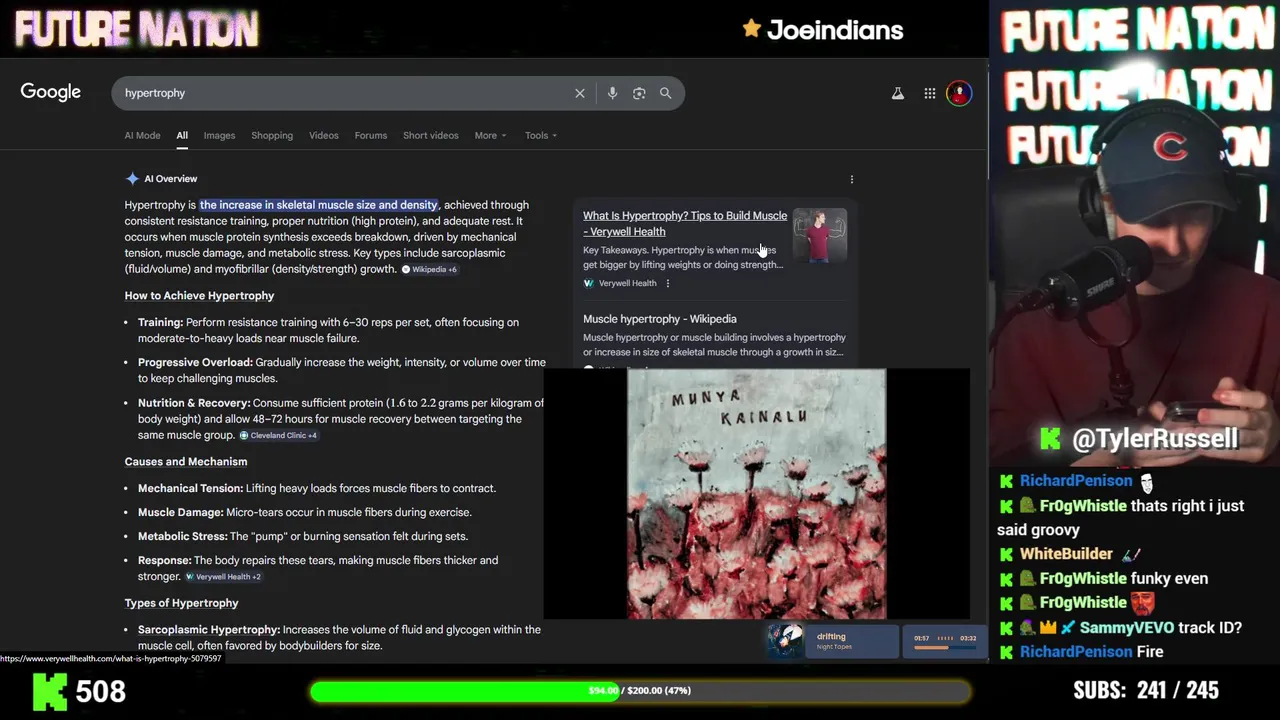
Task: Click the Google logo
Action: pos(51,92)
